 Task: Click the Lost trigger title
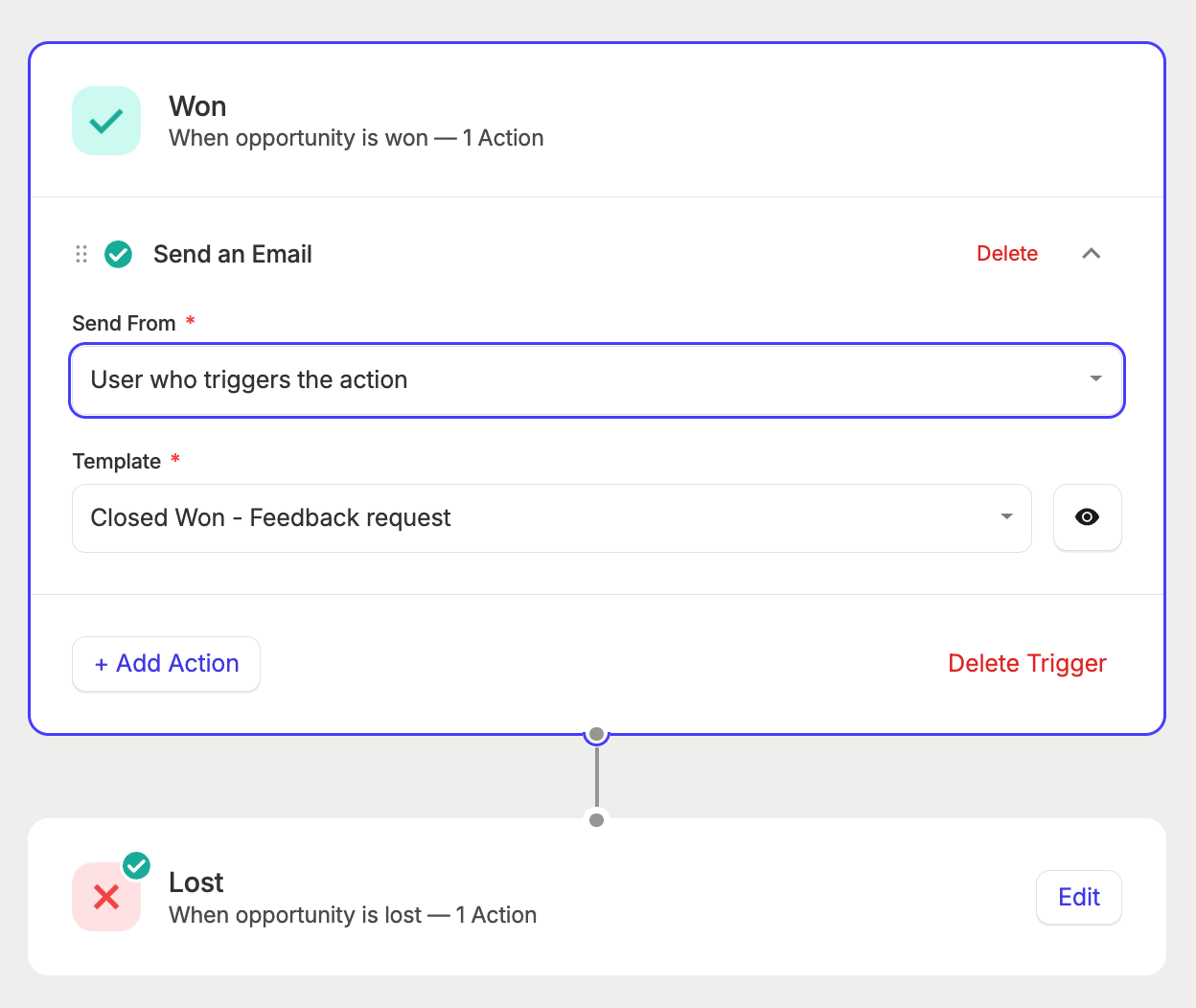point(195,882)
